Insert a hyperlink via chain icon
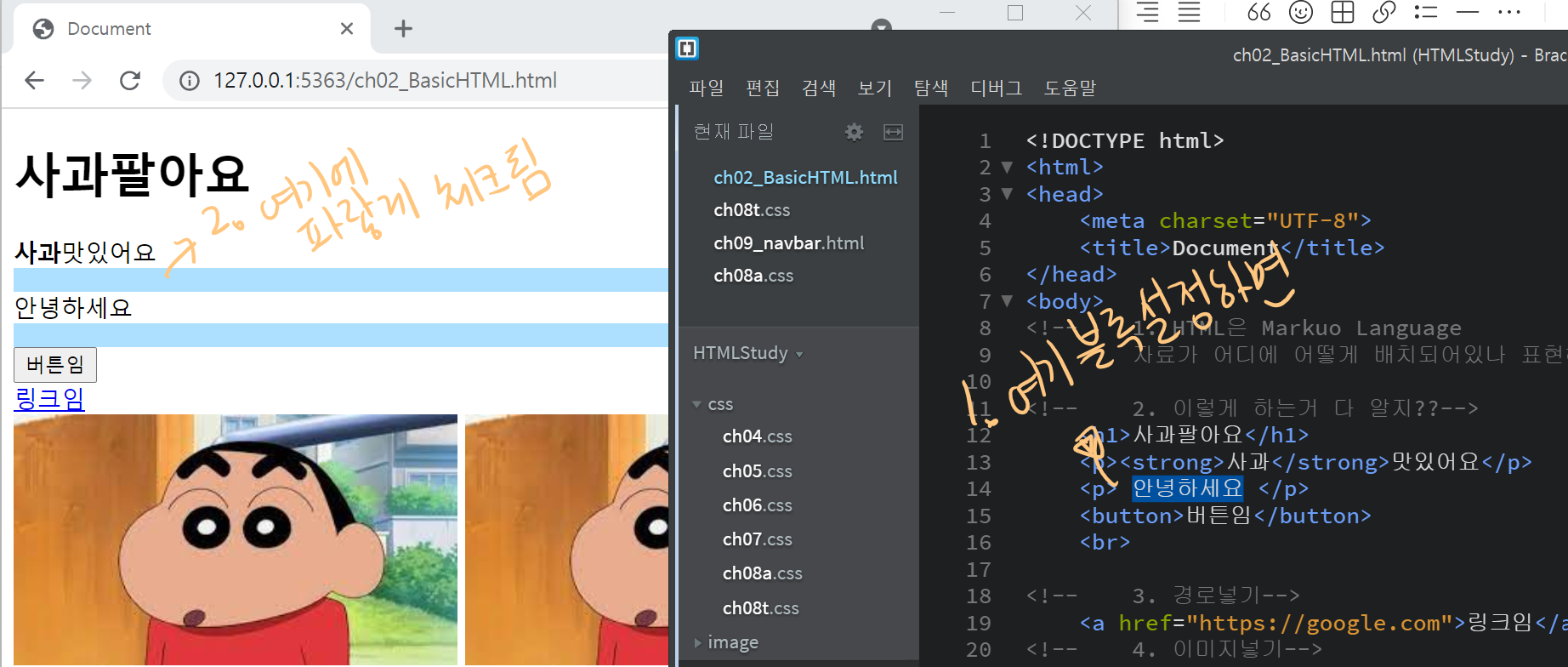This screenshot has height=667, width=1568. (x=1384, y=12)
